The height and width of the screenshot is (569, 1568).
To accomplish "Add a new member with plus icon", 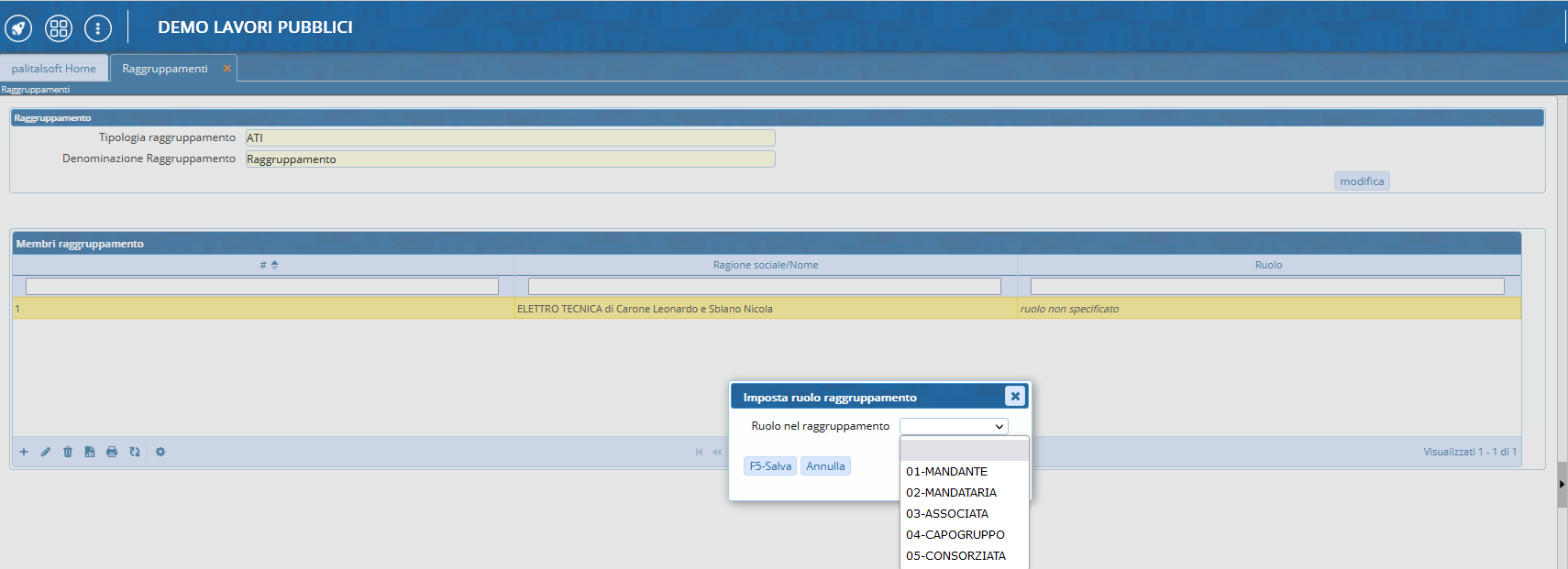I will 24,452.
